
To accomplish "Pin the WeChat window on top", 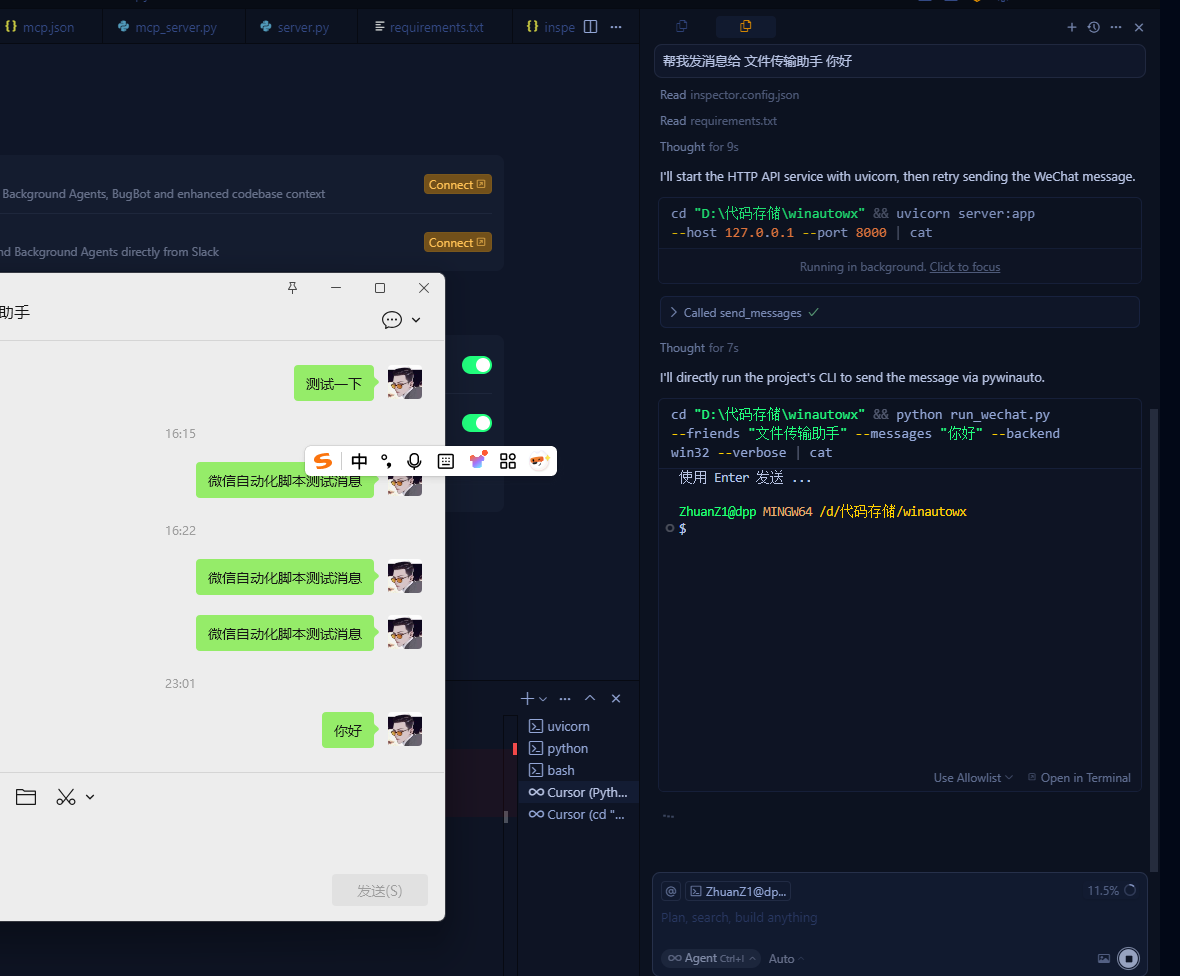I will (x=292, y=288).
